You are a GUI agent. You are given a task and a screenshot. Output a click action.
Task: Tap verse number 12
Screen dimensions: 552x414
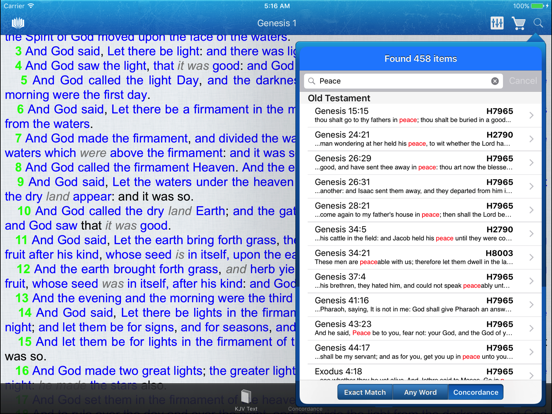[23, 269]
